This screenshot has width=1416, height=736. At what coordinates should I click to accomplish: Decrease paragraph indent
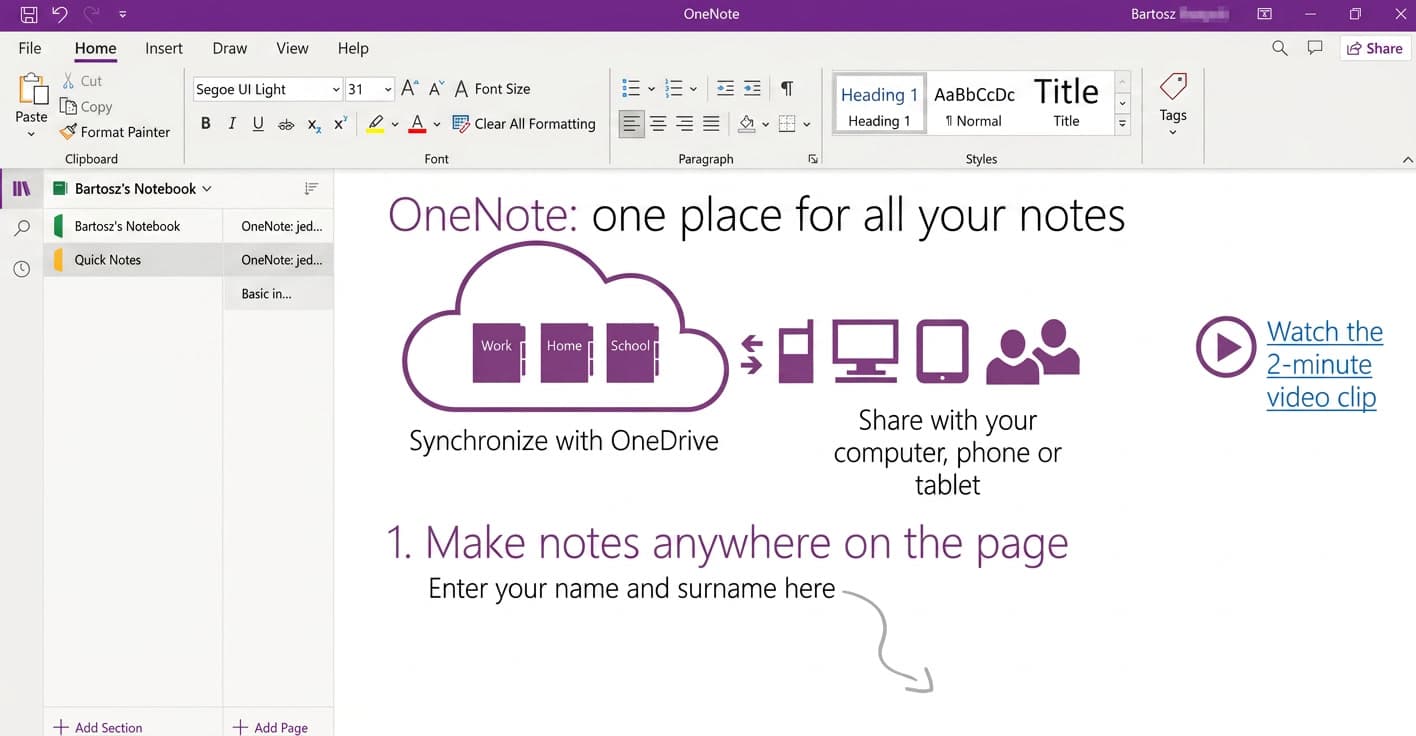pyautogui.click(x=726, y=89)
